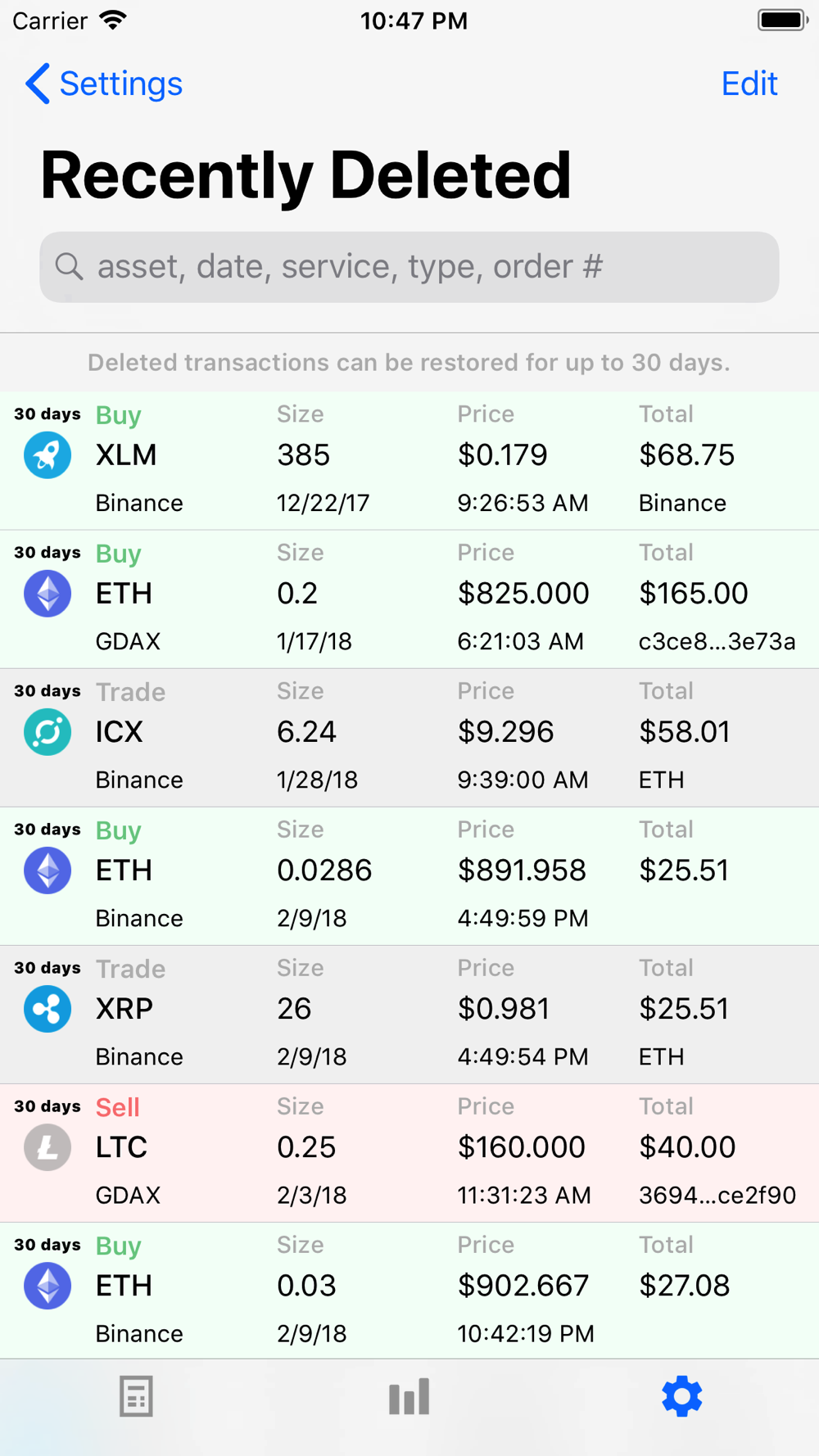Image resolution: width=819 pixels, height=1456 pixels.
Task: Open the transactions list tab
Action: coord(136,1396)
